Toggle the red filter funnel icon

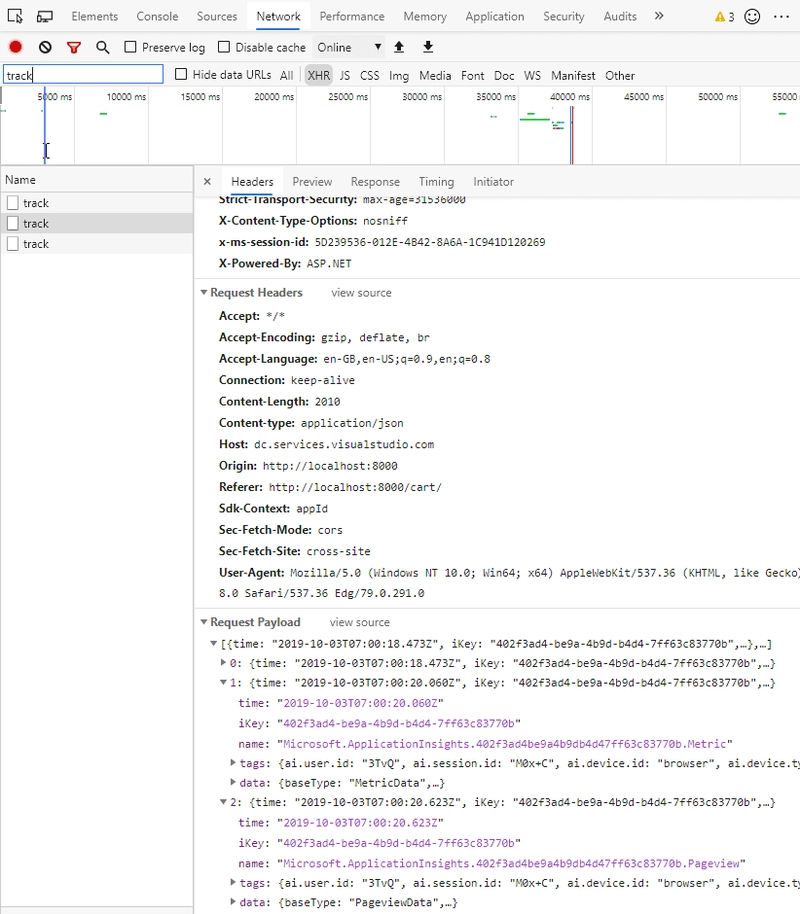tap(74, 47)
